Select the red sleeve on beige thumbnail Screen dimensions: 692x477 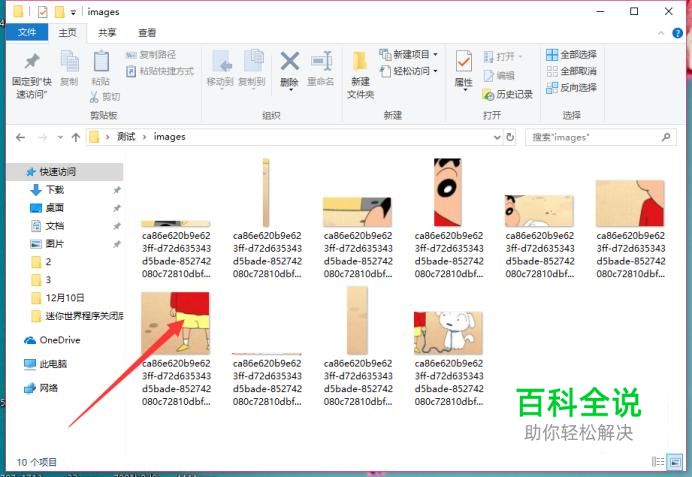point(630,203)
